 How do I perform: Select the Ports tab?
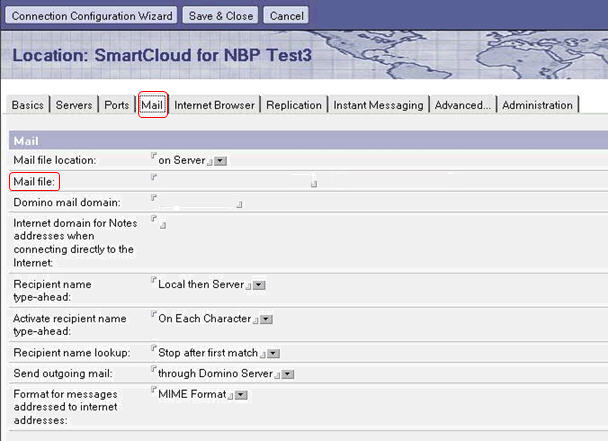coord(117,105)
